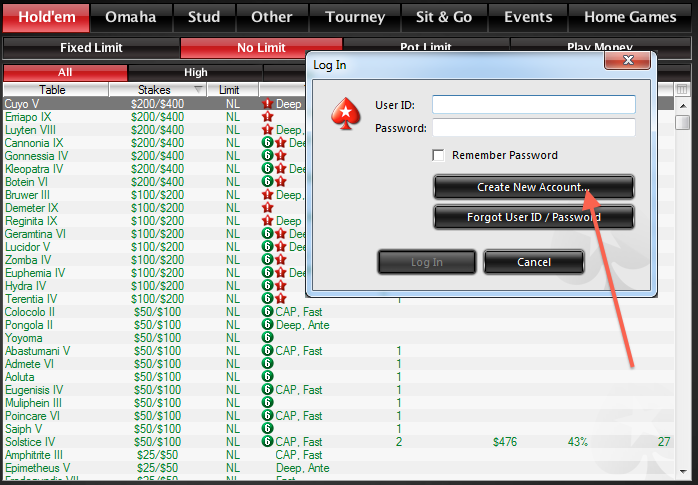698x485 pixels.
Task: Click the Create New Account button
Action: click(x=533, y=188)
